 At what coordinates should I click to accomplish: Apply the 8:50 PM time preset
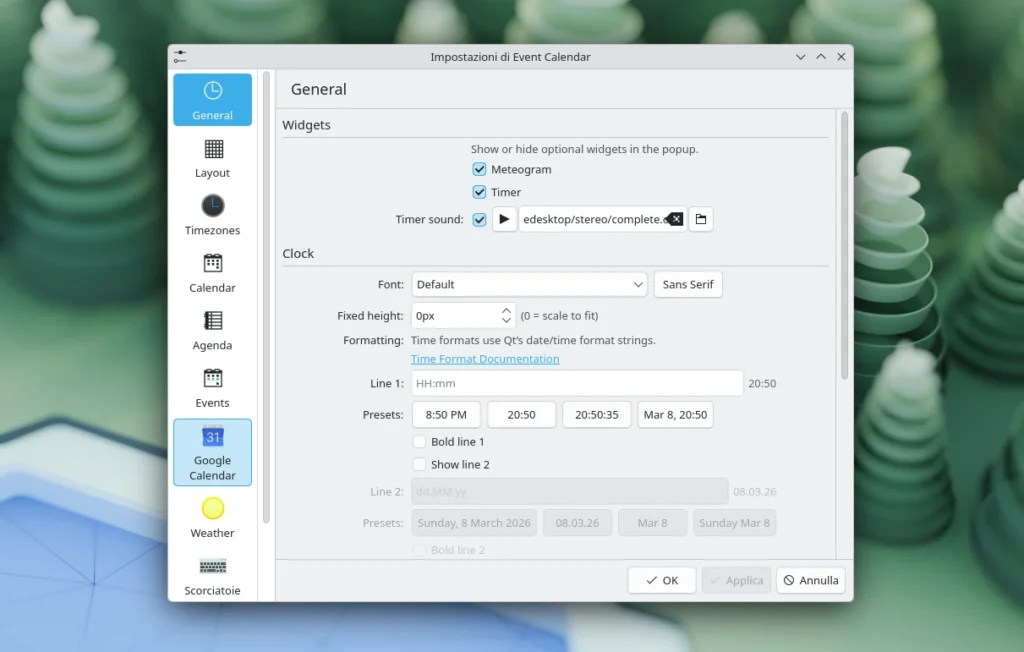pyautogui.click(x=446, y=414)
